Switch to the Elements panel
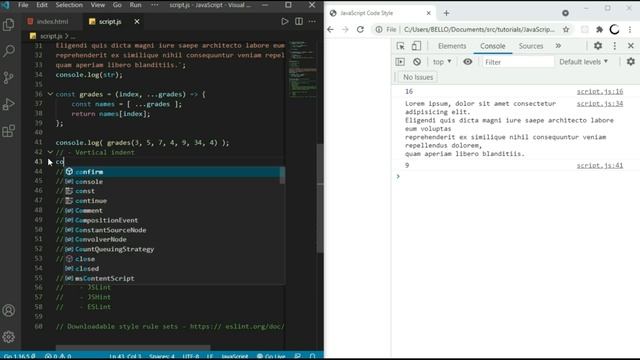640x360 pixels. [452, 46]
